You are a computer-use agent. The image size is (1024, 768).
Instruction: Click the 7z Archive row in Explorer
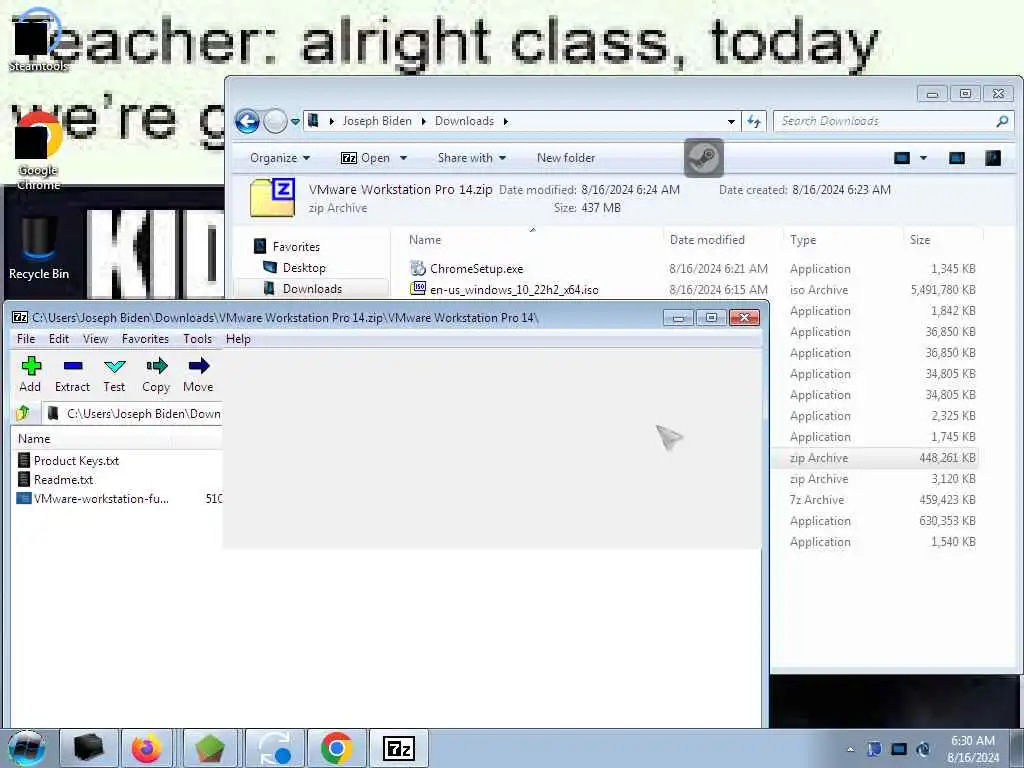(x=875, y=500)
